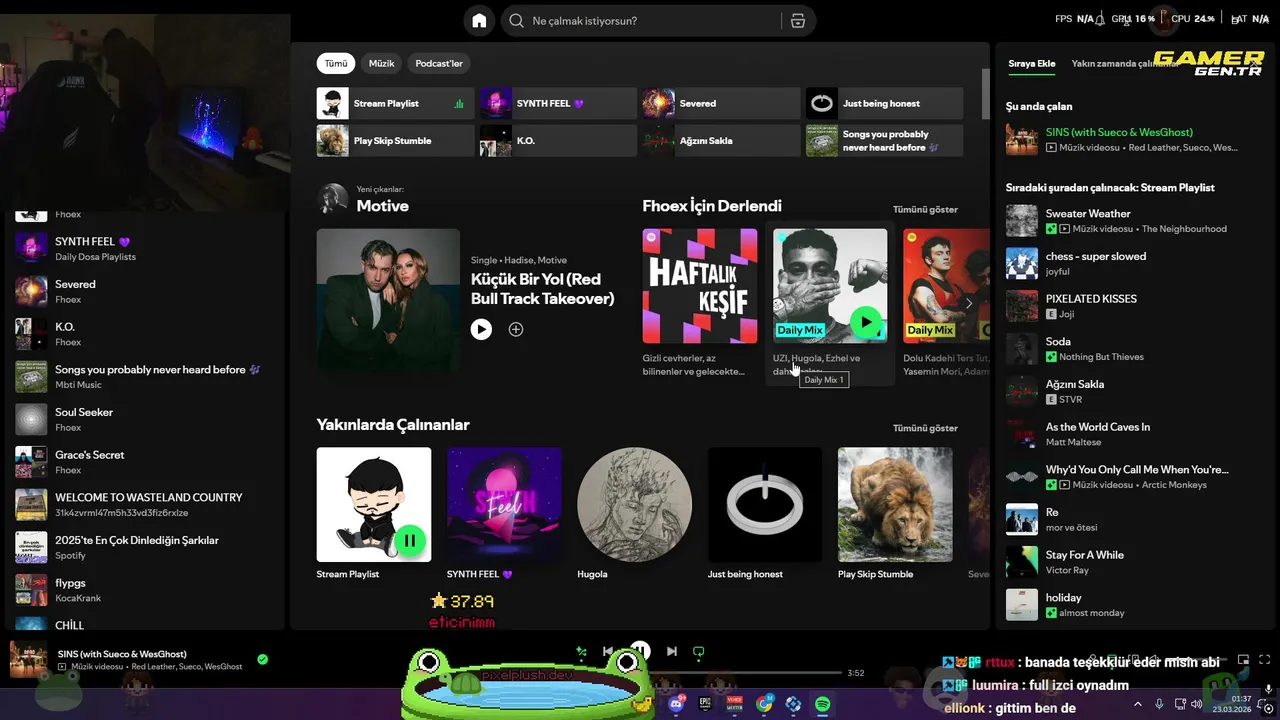Open SYNTH FEEL shortcut tile

pos(558,103)
